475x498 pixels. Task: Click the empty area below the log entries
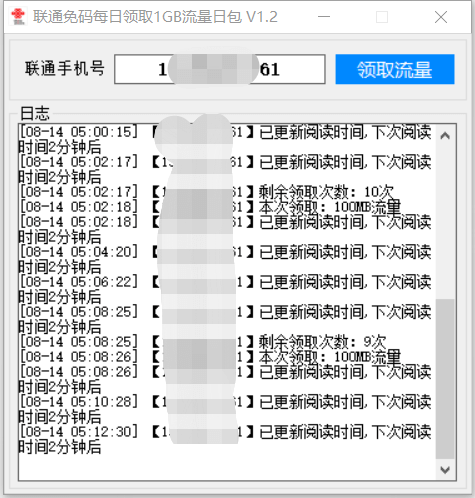tap(227, 467)
